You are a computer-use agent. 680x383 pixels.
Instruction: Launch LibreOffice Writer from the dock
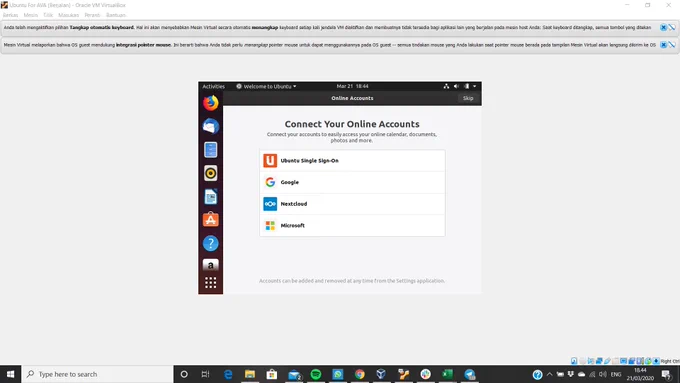tap(211, 196)
